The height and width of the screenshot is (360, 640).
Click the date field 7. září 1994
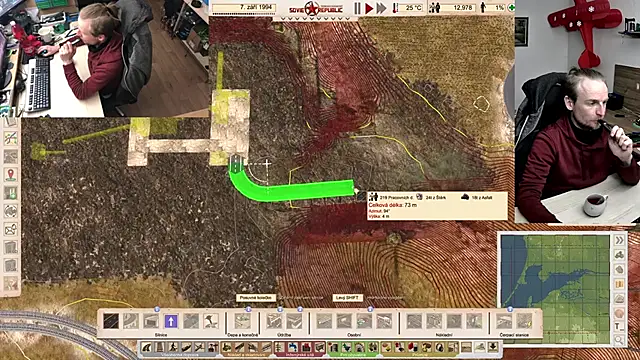244,8
